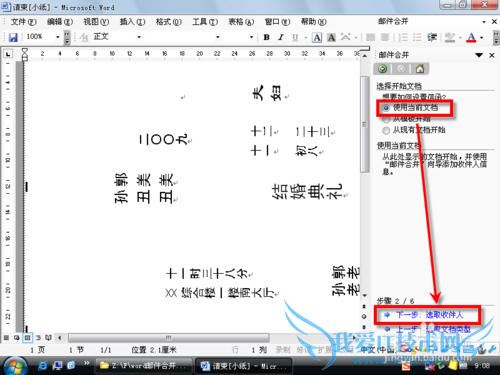Apply Italic formatting
500x375 pixels.
click(281, 37)
